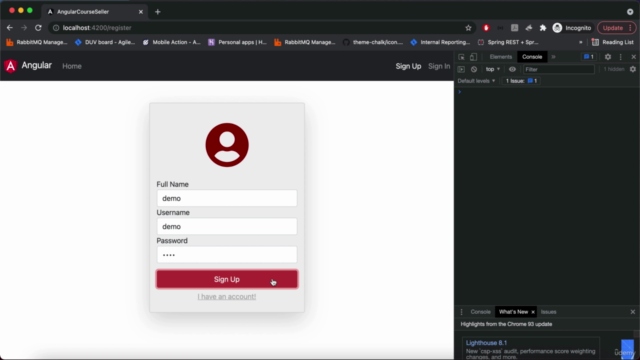Select the Console tab in the drawer
Screen dimensions: 640x360
(x=480, y=312)
